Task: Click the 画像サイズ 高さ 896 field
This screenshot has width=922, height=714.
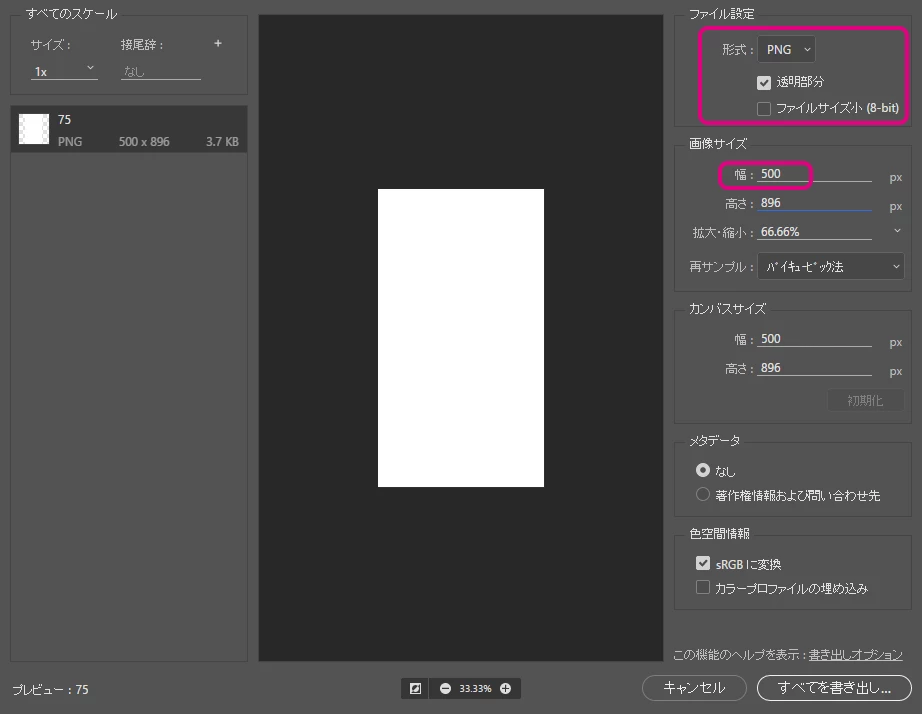Action: point(814,203)
